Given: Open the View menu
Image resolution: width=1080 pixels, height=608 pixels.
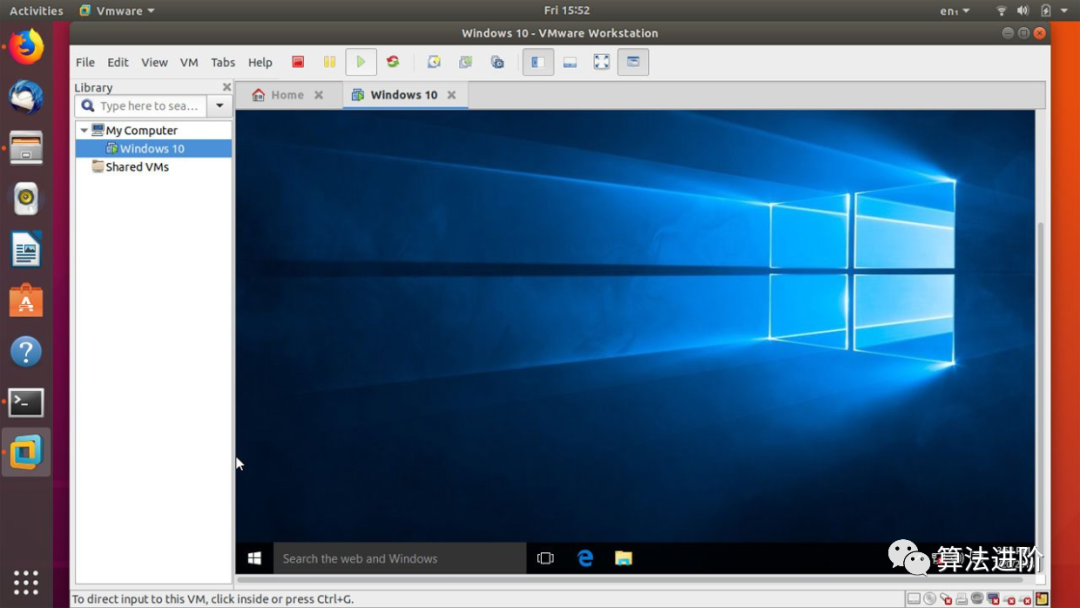Looking at the screenshot, I should [x=154, y=62].
